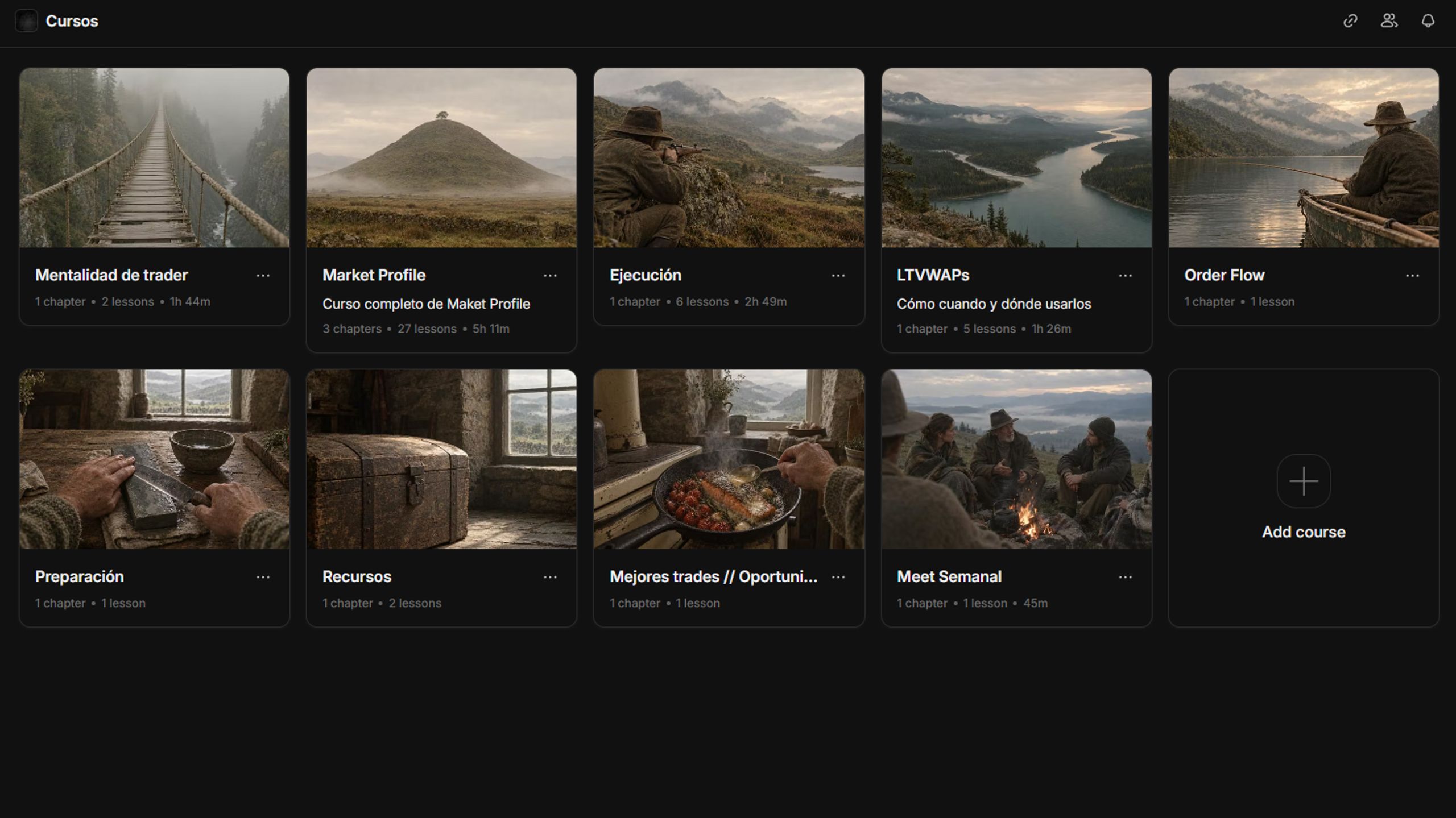1456x818 pixels.
Task: Open the Meet Semanal course title
Action: (x=949, y=576)
